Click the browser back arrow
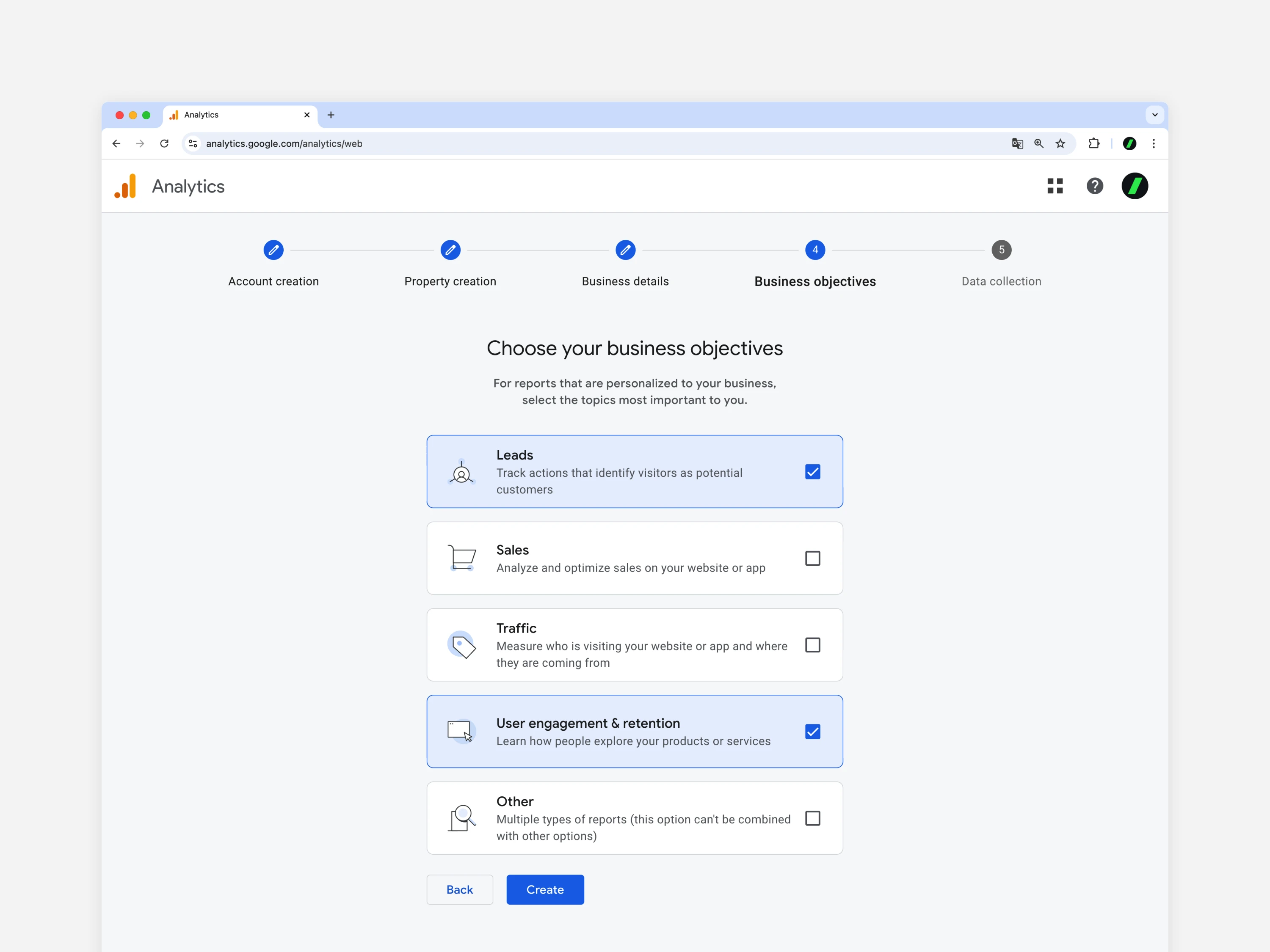The height and width of the screenshot is (952, 1270). coord(116,143)
